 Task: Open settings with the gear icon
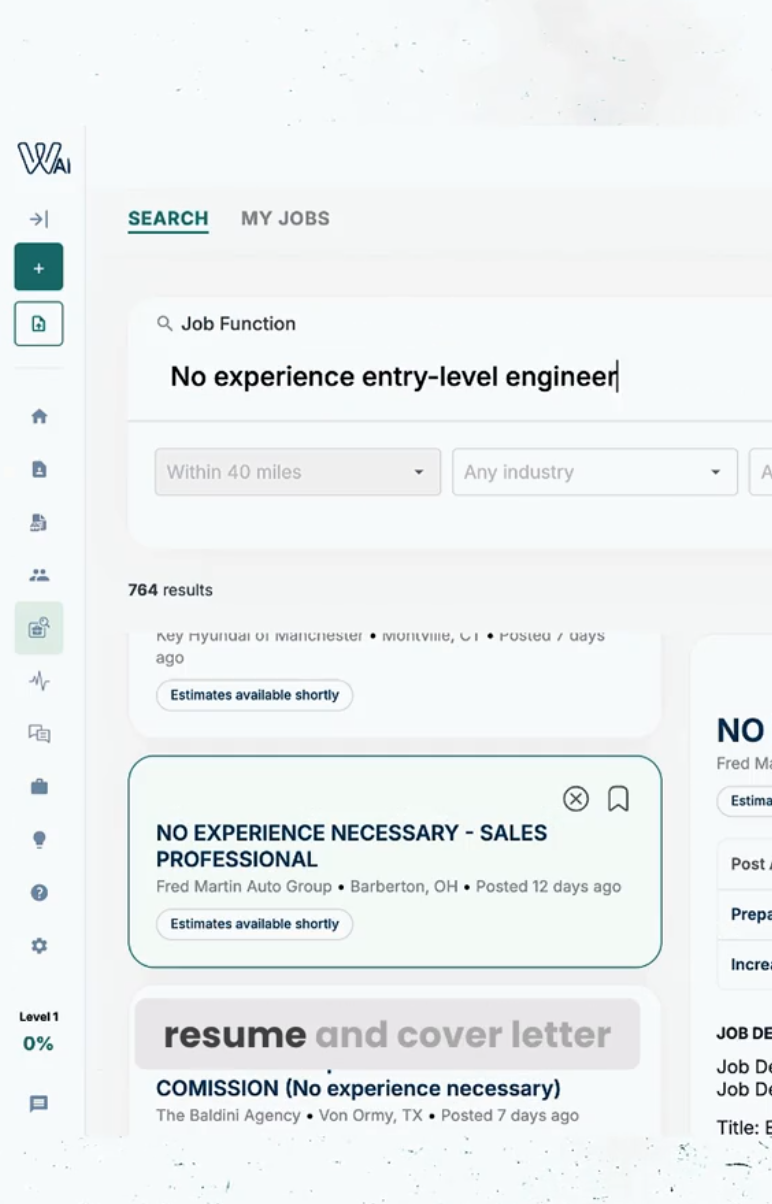pos(38,944)
